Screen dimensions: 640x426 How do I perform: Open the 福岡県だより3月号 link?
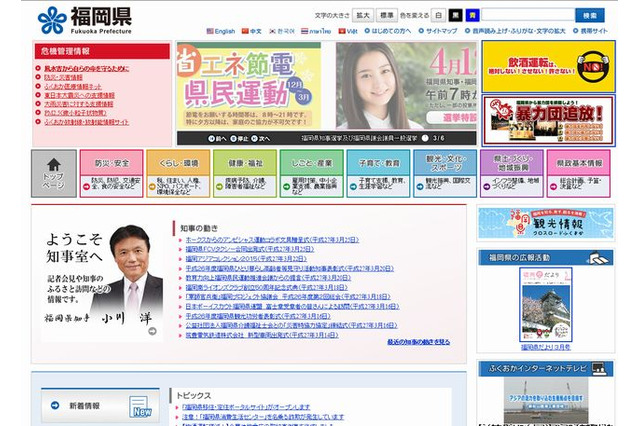pos(546,347)
